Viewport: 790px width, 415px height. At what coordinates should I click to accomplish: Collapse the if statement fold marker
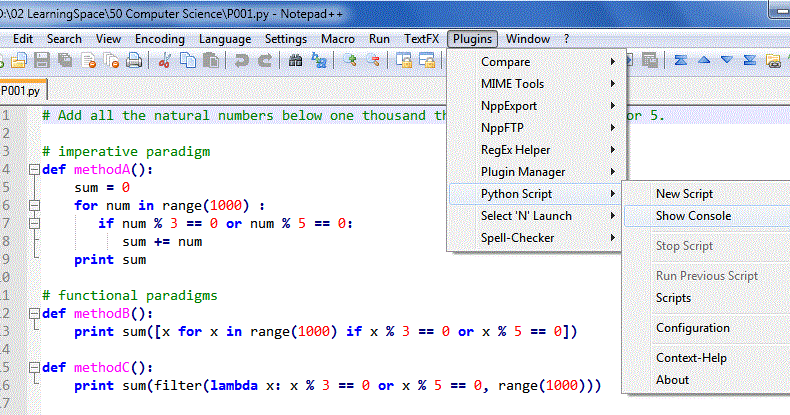(34, 223)
